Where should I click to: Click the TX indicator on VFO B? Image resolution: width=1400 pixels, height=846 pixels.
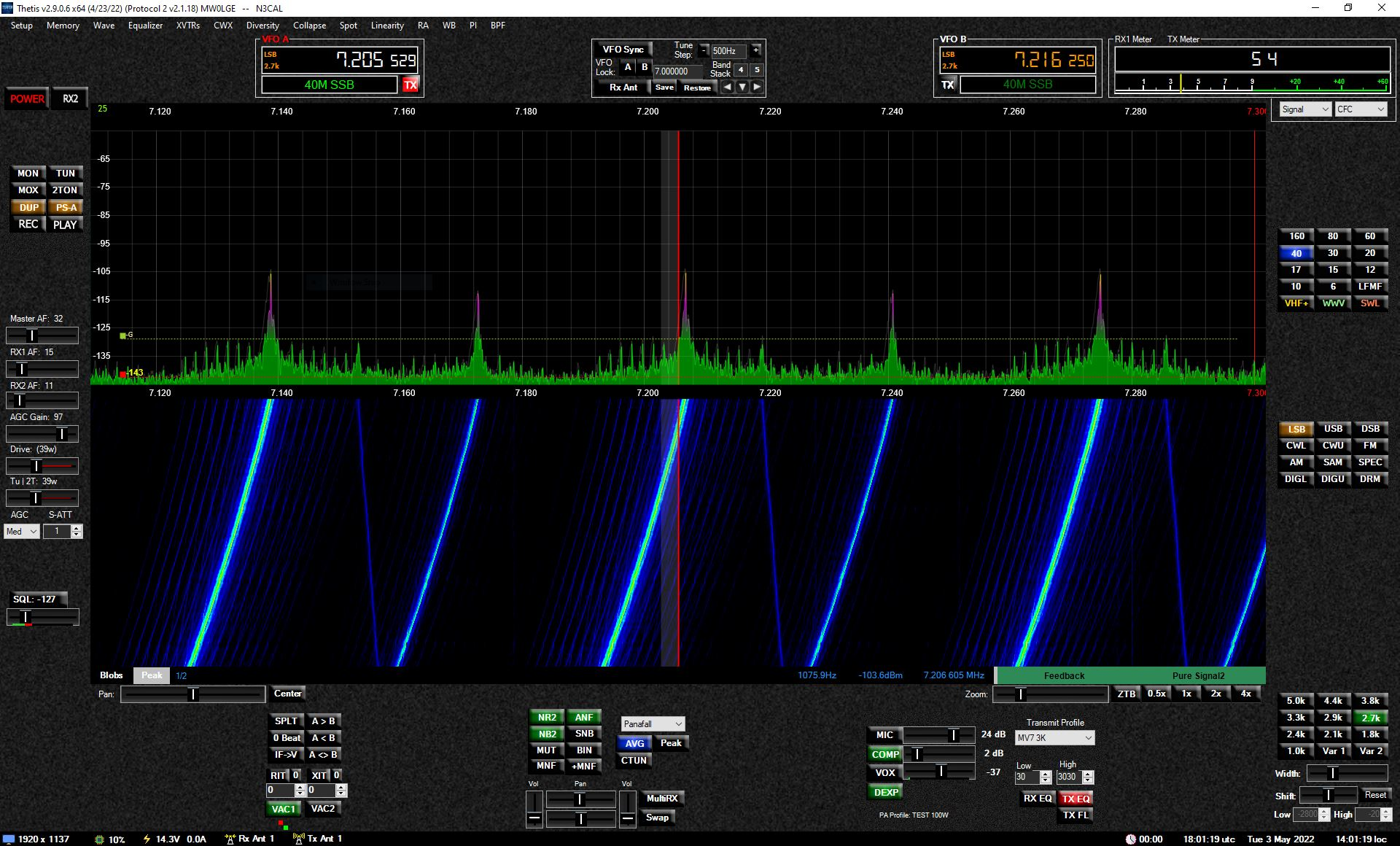coord(948,85)
